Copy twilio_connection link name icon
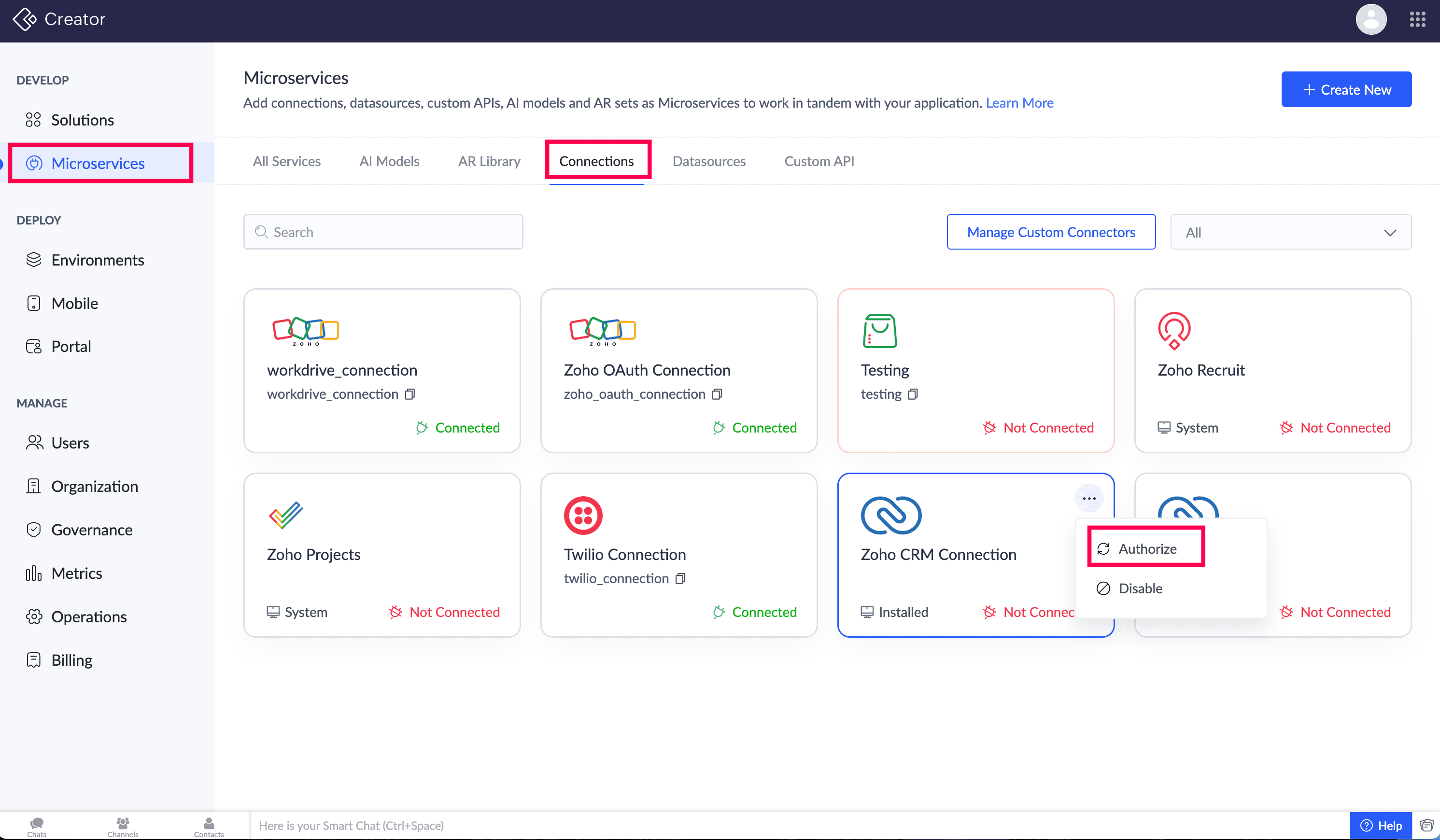1440x840 pixels. click(x=680, y=579)
